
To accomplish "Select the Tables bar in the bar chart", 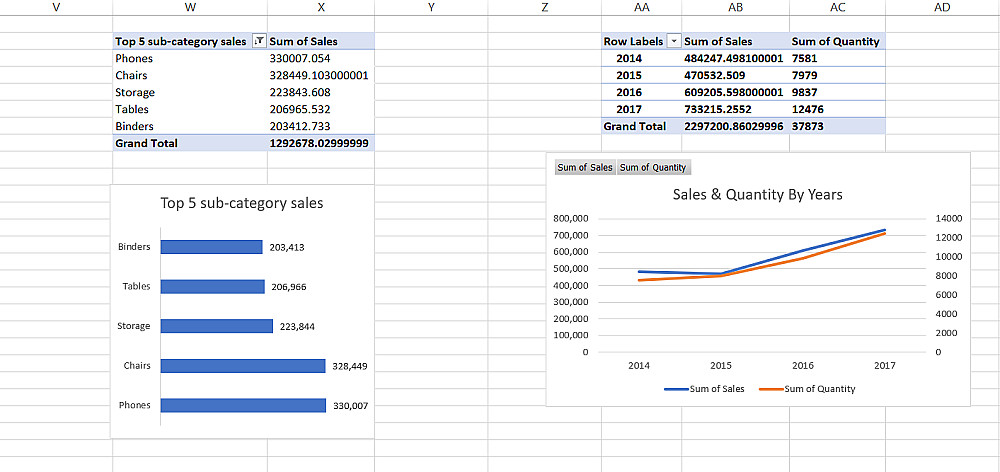I will pos(212,286).
